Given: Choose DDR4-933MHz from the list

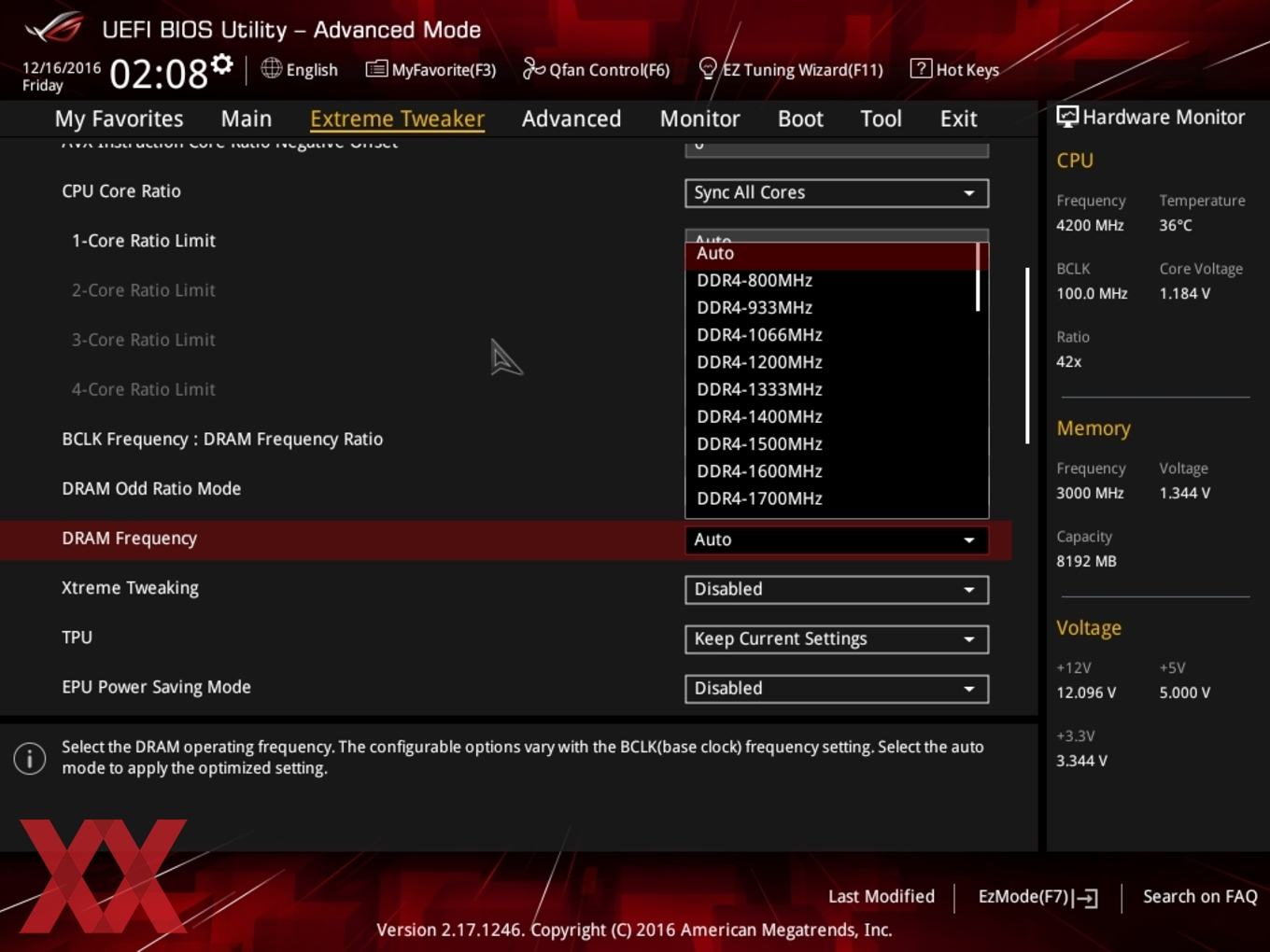Looking at the screenshot, I should click(x=755, y=307).
